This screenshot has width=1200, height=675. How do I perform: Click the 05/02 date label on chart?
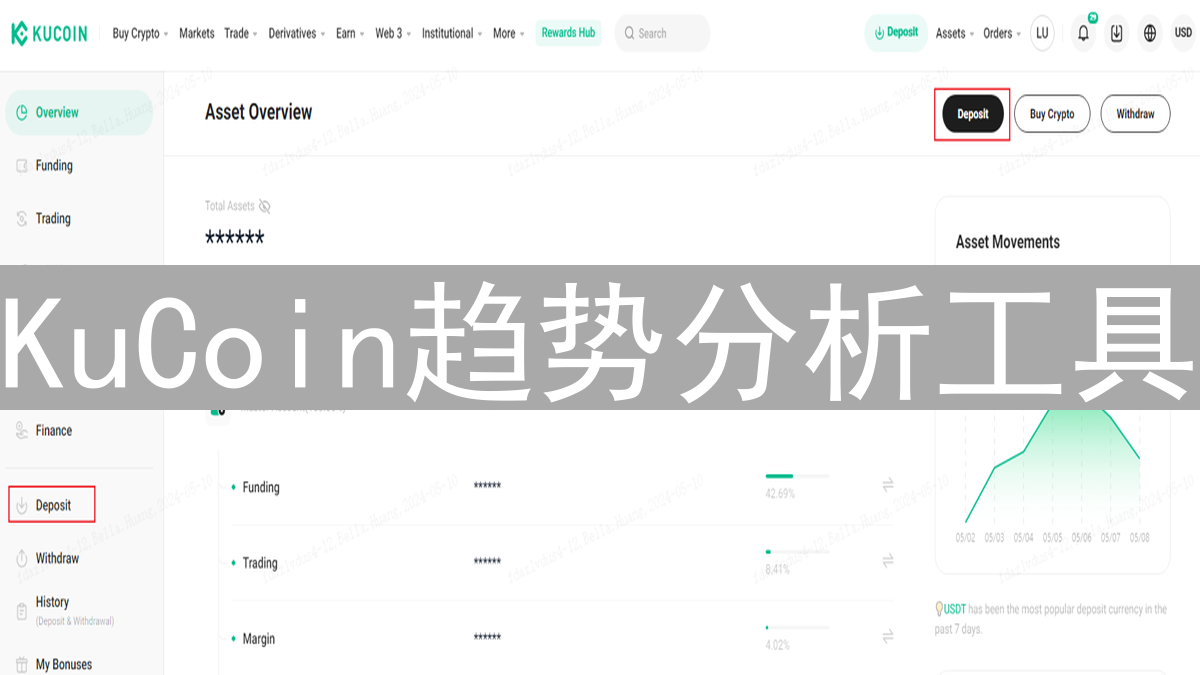pos(965,538)
